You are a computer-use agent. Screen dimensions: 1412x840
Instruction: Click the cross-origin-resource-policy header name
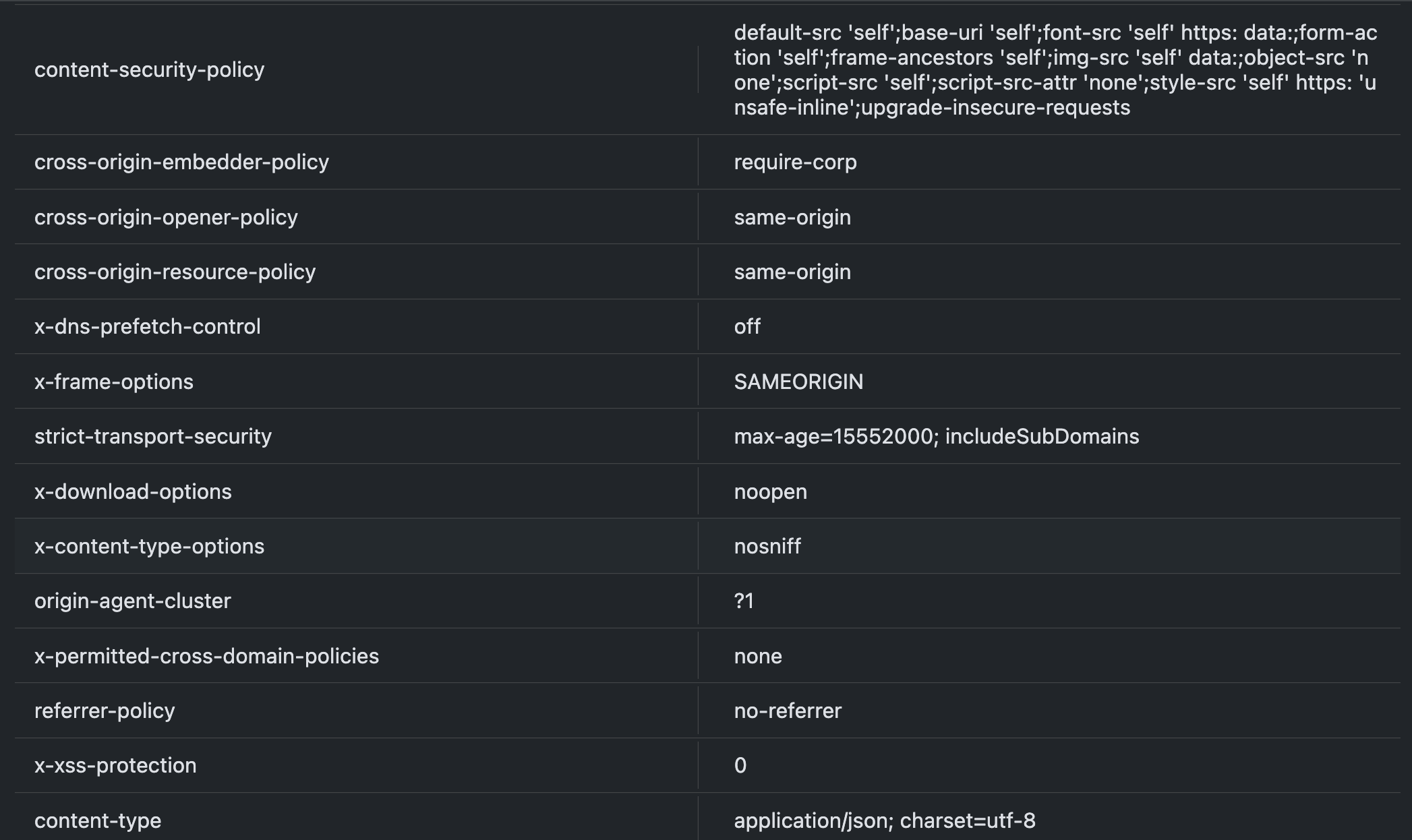175,272
